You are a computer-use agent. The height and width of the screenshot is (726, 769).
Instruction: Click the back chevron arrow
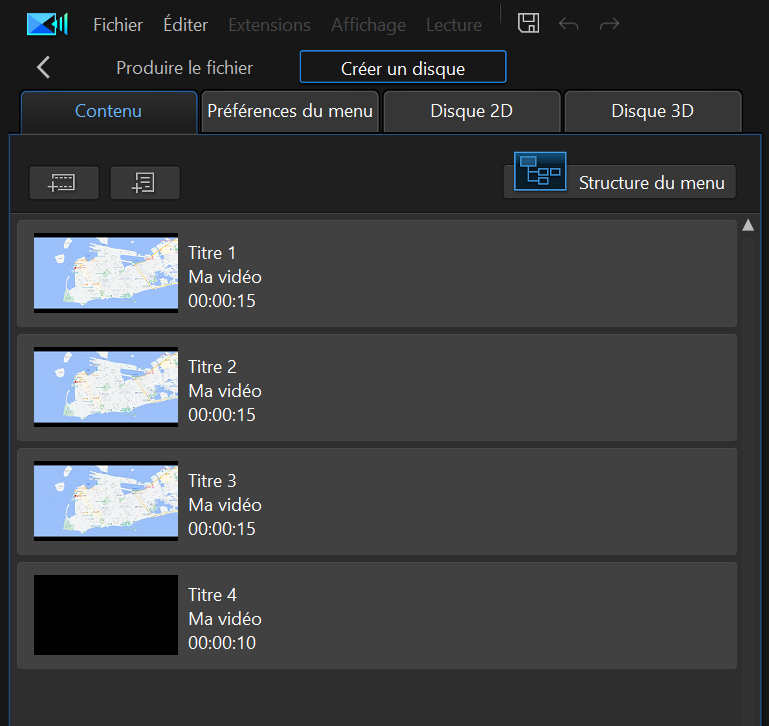point(44,67)
